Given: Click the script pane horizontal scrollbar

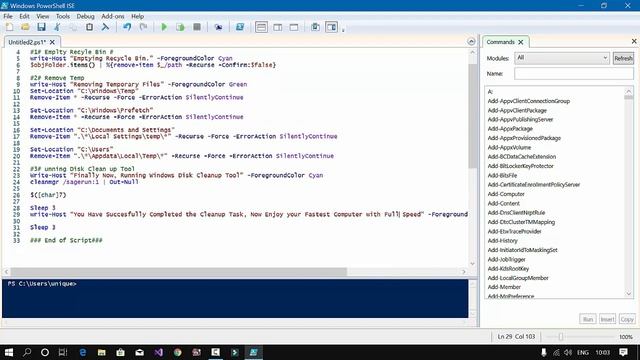Looking at the screenshot, I should coord(178,272).
